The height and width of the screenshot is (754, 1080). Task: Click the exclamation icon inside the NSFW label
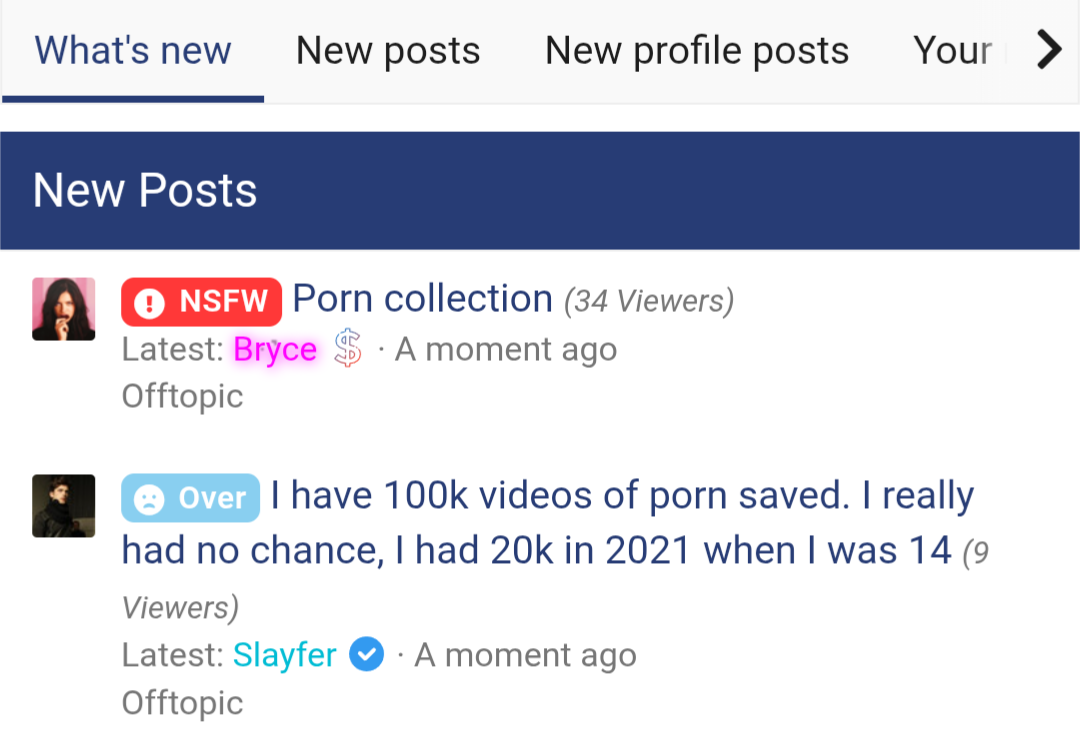pos(148,301)
